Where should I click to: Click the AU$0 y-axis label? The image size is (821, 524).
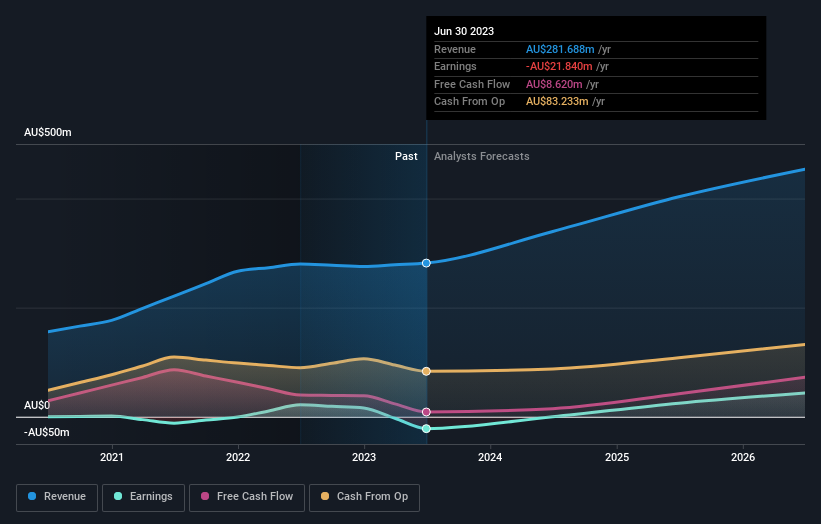click(37, 405)
